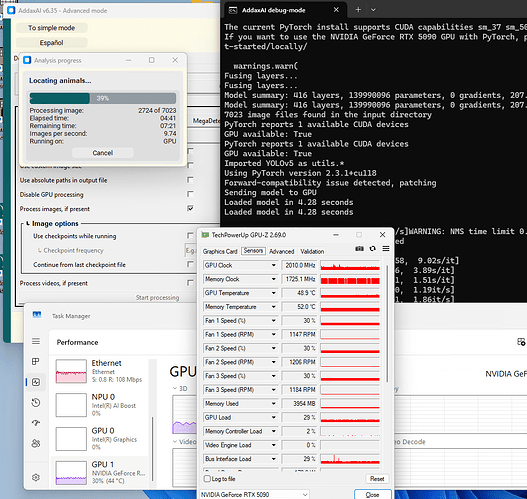Screen dimensions: 527x499
Task: Open Task Manager App history icon
Action: coord(36,403)
